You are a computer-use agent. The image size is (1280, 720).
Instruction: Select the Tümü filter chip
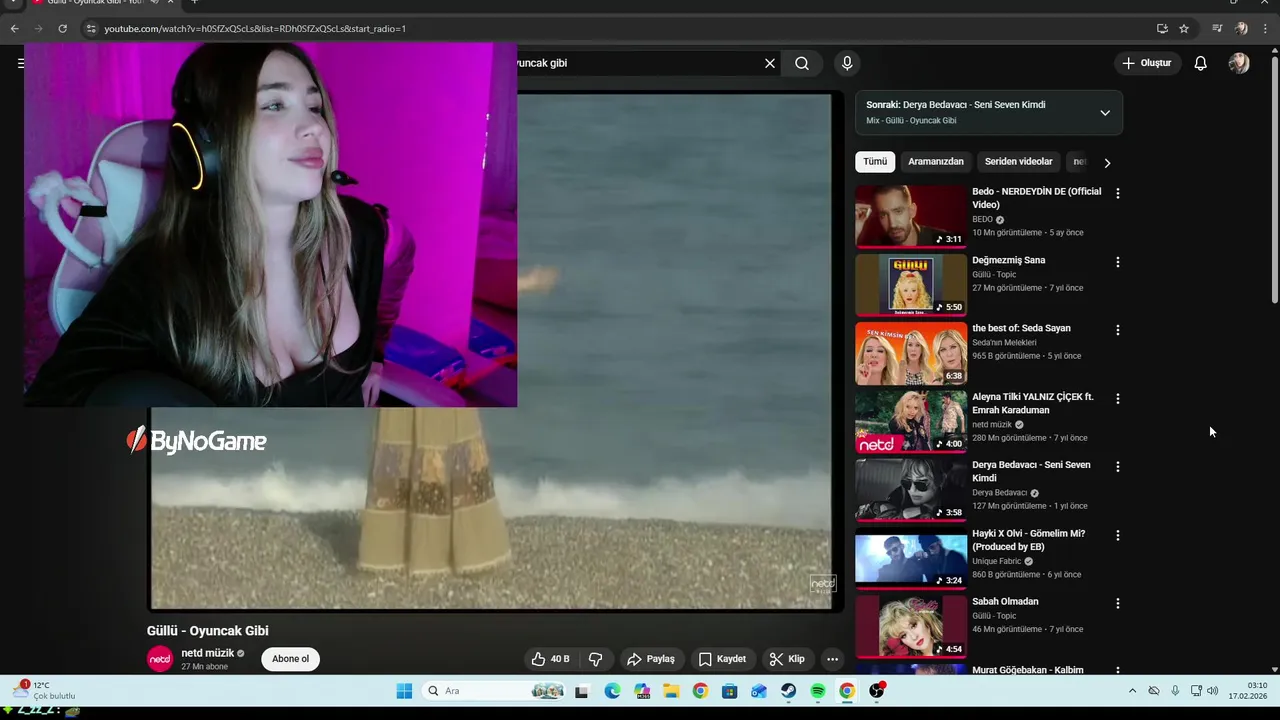point(875,162)
